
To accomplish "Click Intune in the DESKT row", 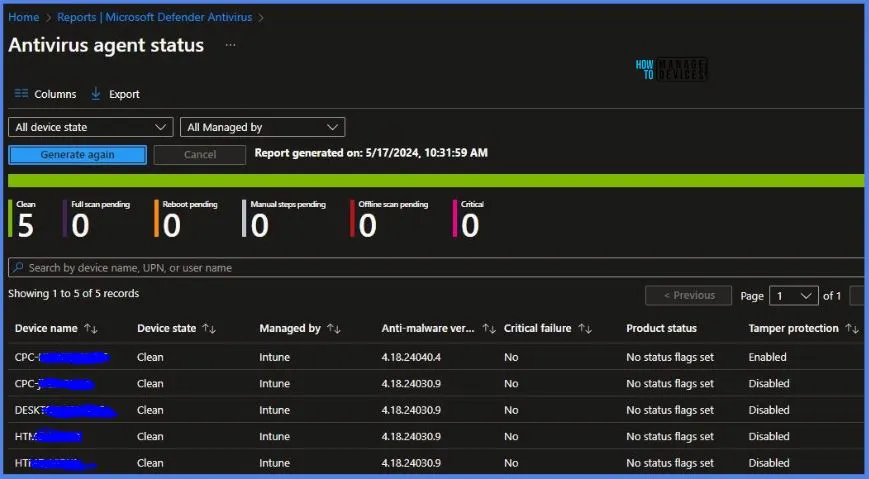I will 274,410.
